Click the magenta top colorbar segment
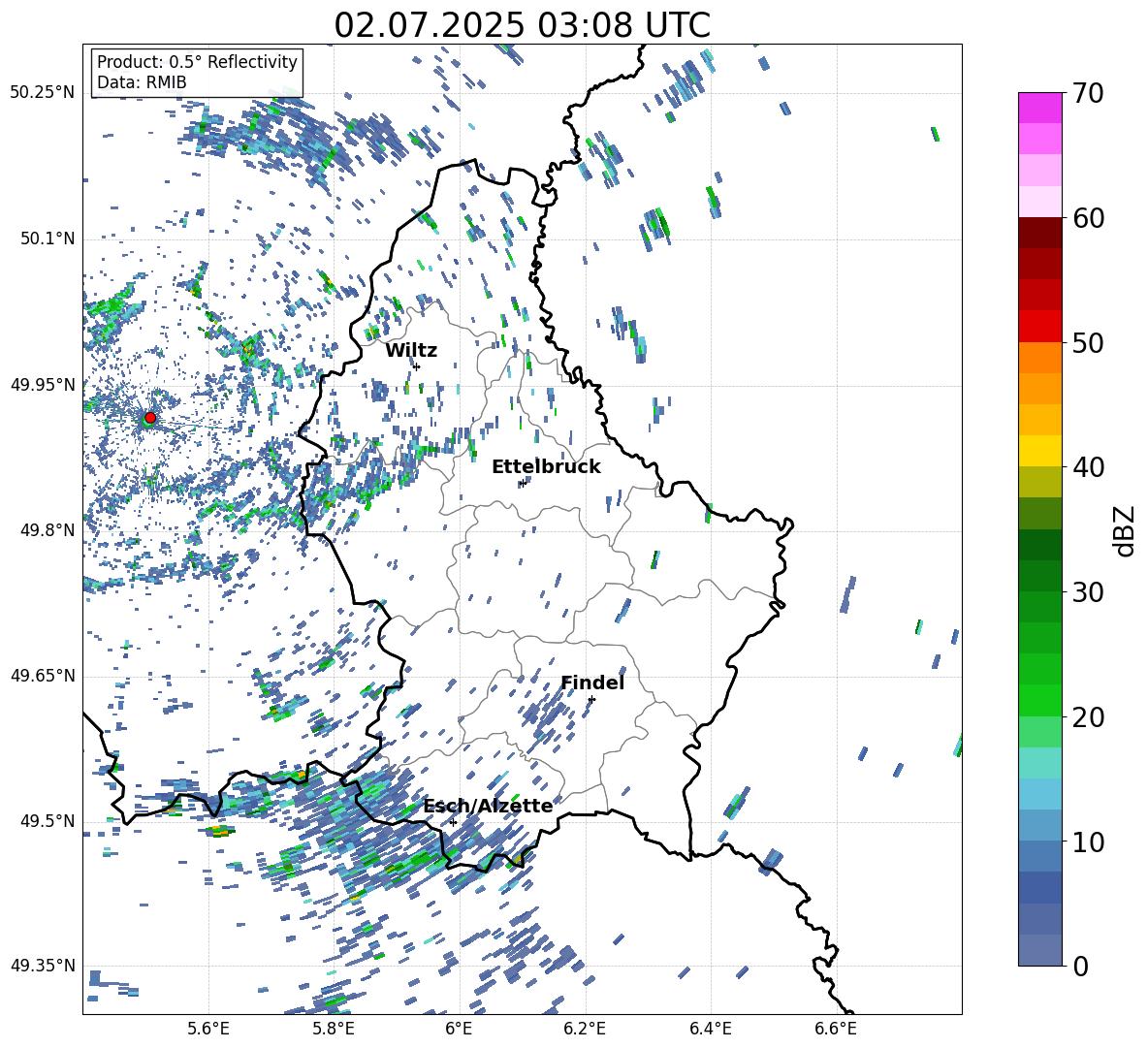1148x1048 pixels. point(1039,108)
